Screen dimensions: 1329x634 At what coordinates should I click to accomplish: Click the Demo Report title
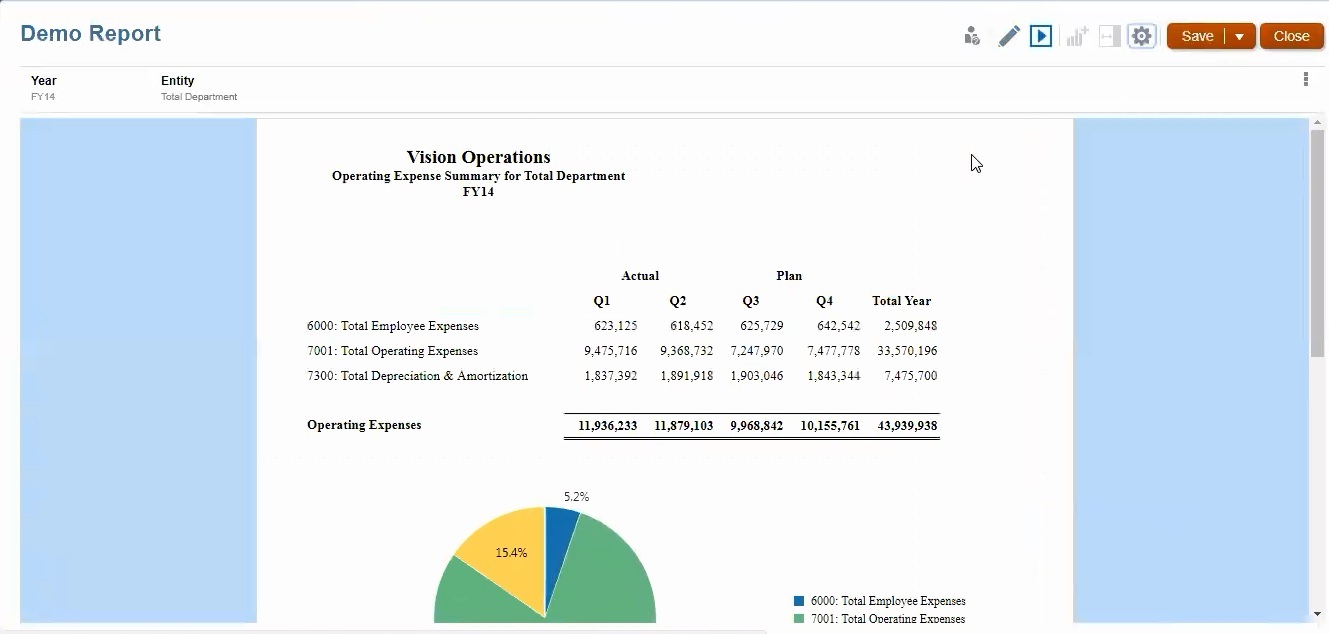coord(91,33)
